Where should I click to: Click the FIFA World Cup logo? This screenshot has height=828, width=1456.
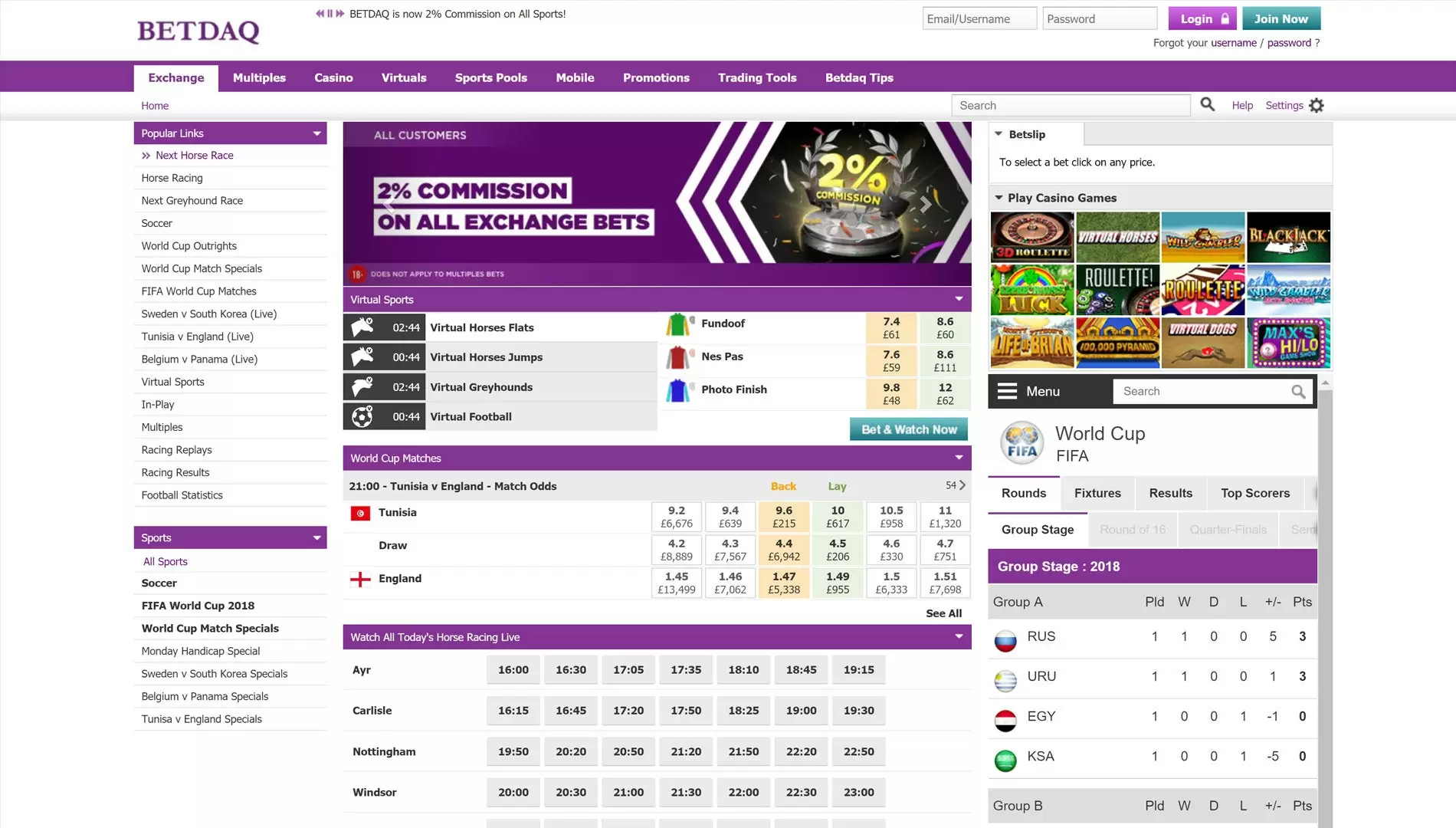(x=1022, y=443)
